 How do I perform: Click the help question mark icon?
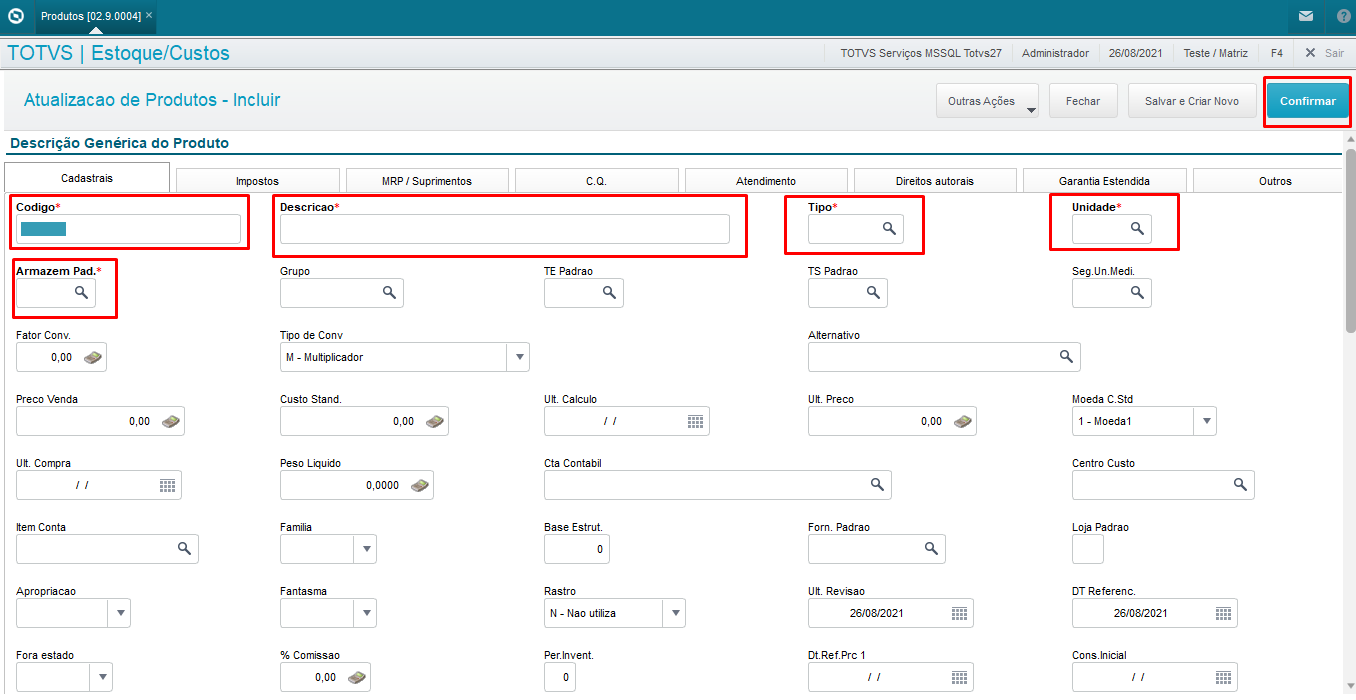tap(1343, 16)
